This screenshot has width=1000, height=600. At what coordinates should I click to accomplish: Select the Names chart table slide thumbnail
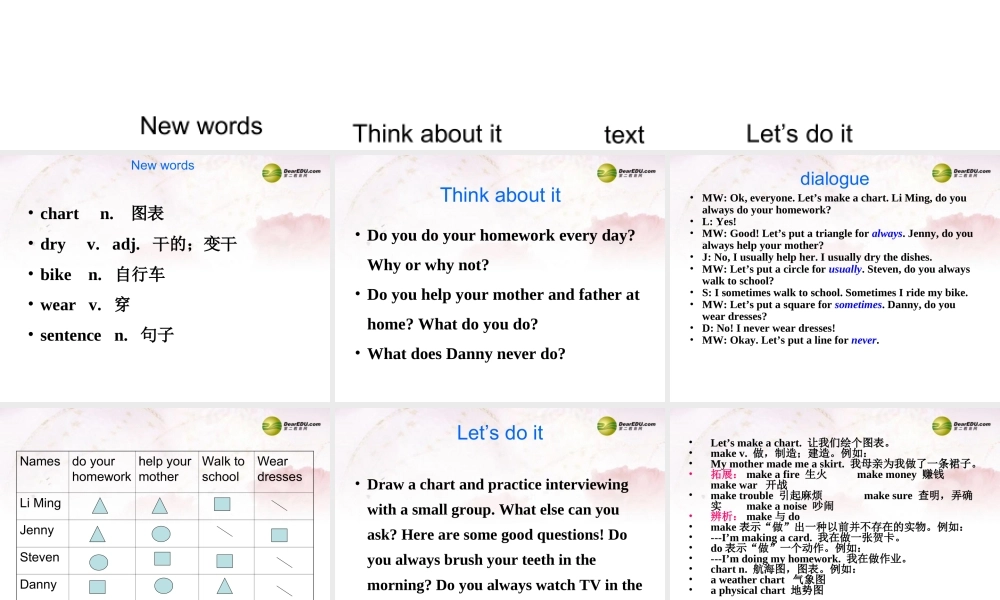pyautogui.click(x=165, y=504)
